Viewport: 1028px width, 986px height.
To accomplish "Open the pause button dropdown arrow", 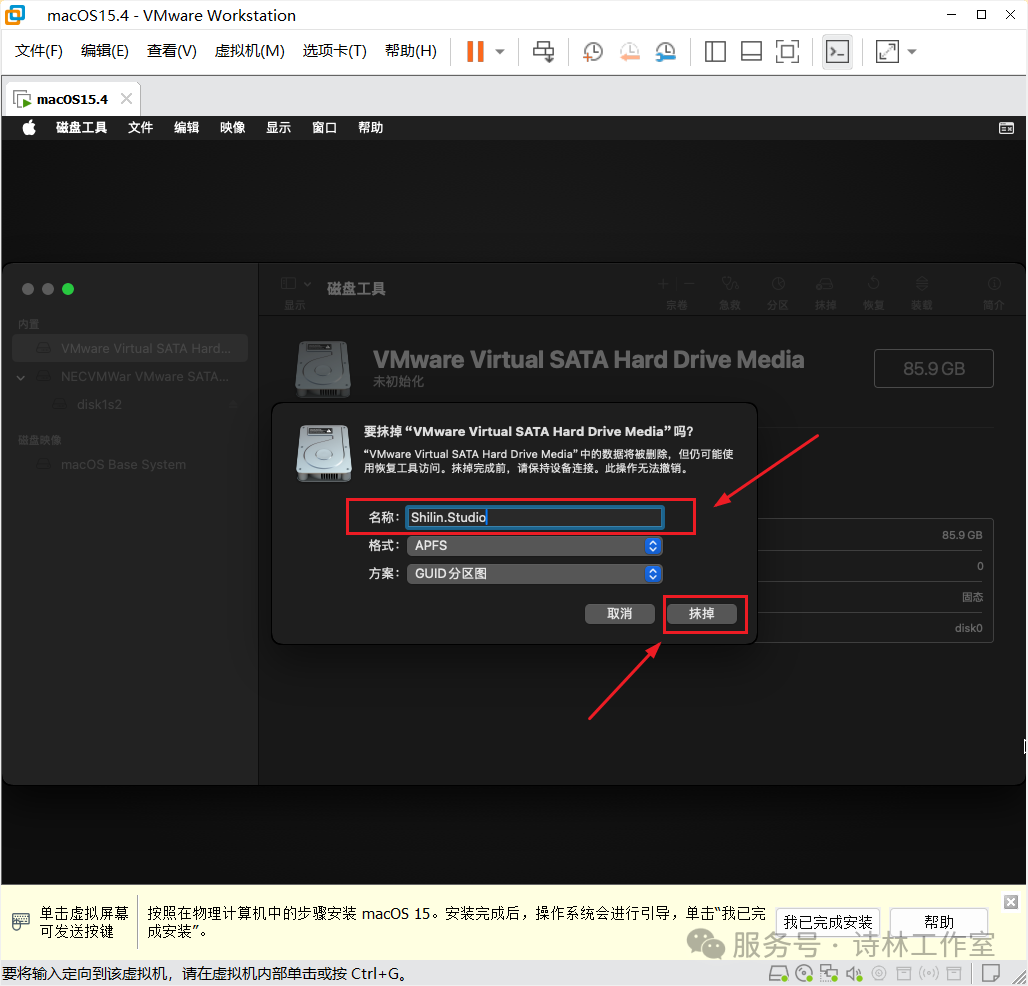I will click(x=500, y=51).
